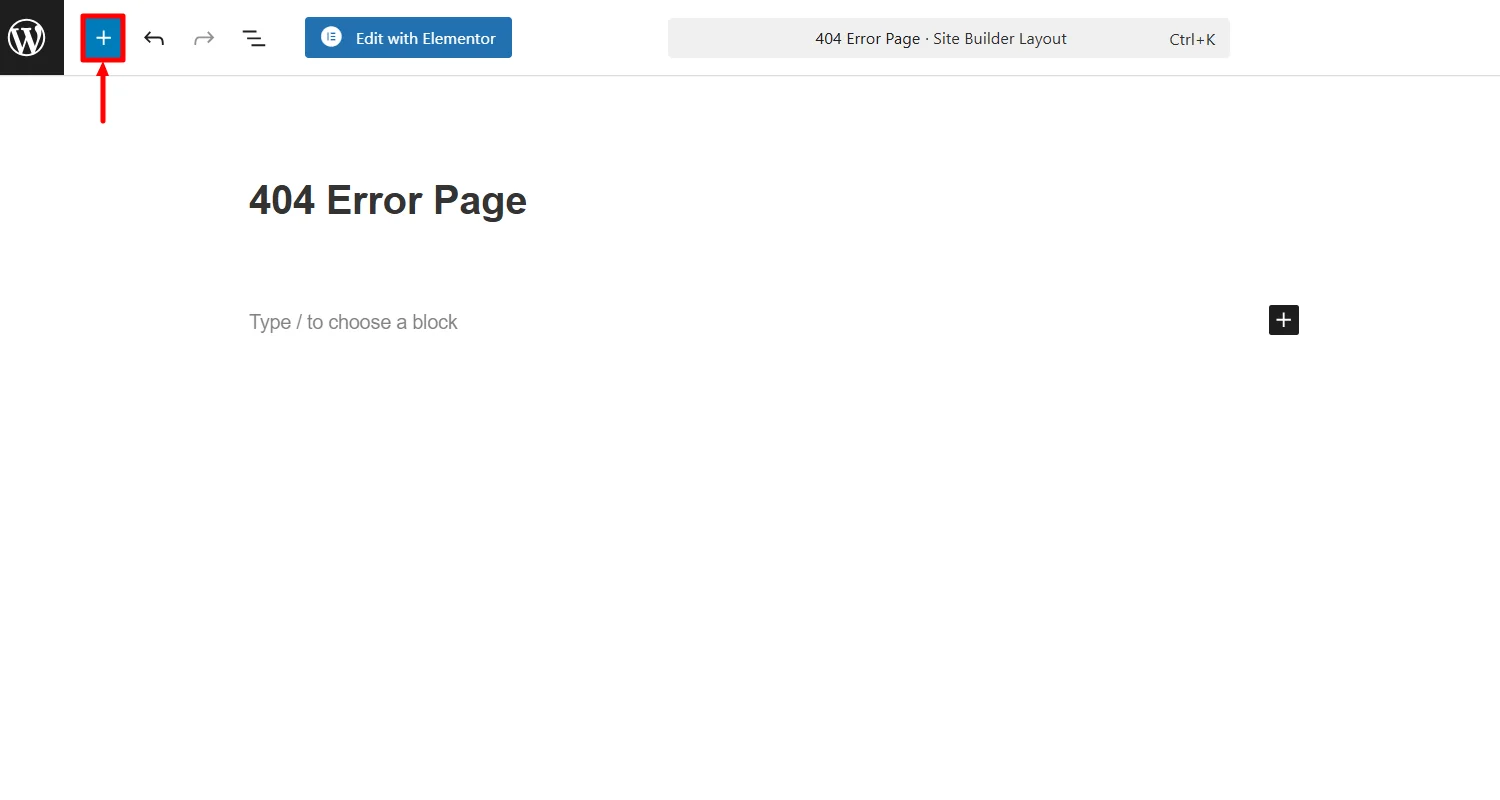Select the 404 Error Page title

(388, 200)
